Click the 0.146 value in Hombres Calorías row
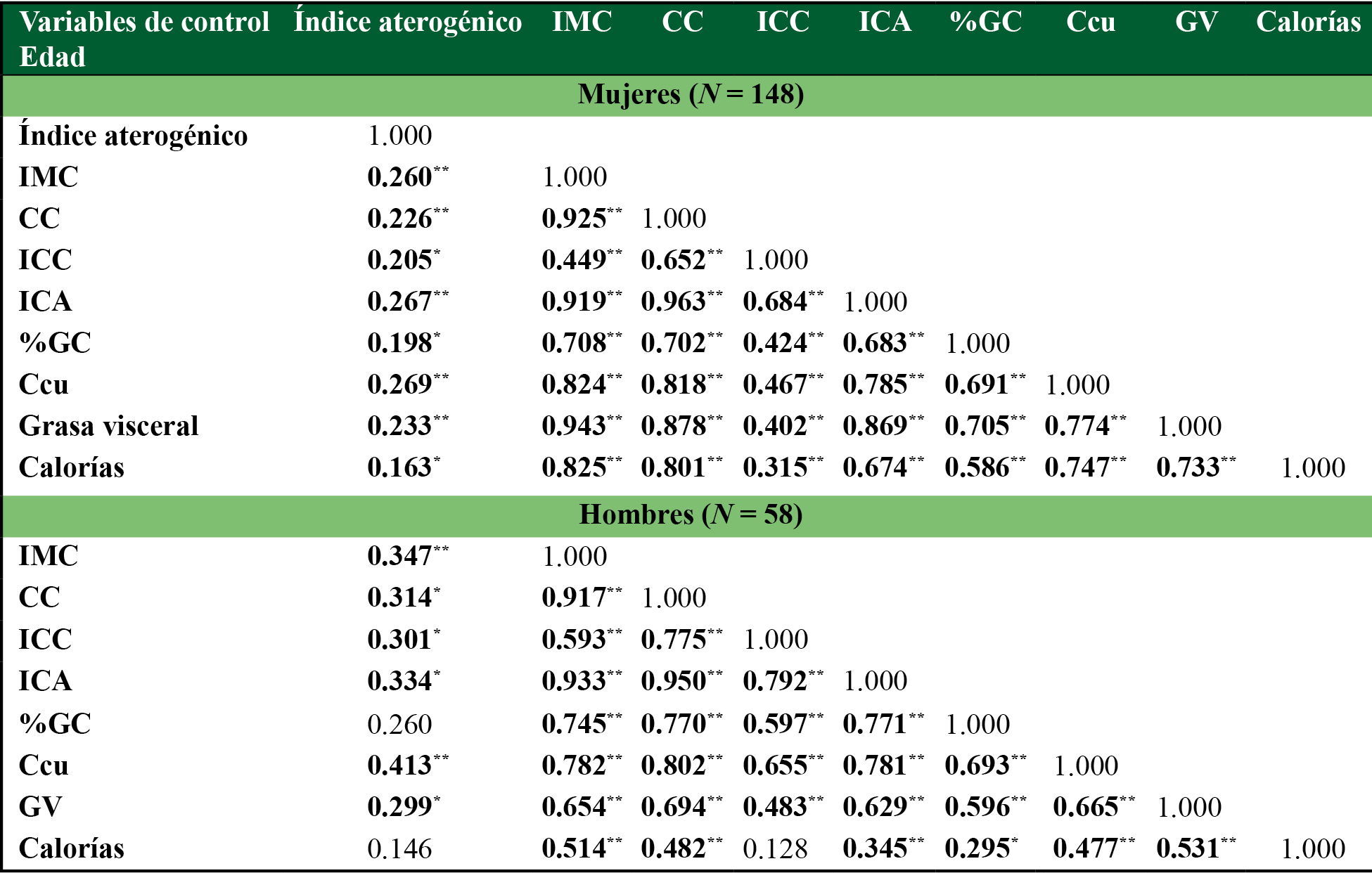Viewport: 1372px width, 873px height. pyautogui.click(x=399, y=849)
